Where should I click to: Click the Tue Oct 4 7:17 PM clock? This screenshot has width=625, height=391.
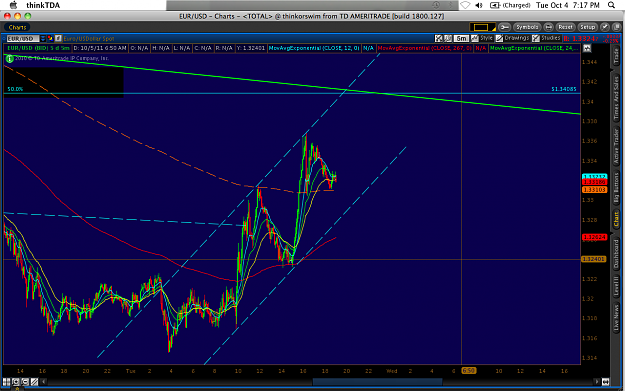(568, 5)
